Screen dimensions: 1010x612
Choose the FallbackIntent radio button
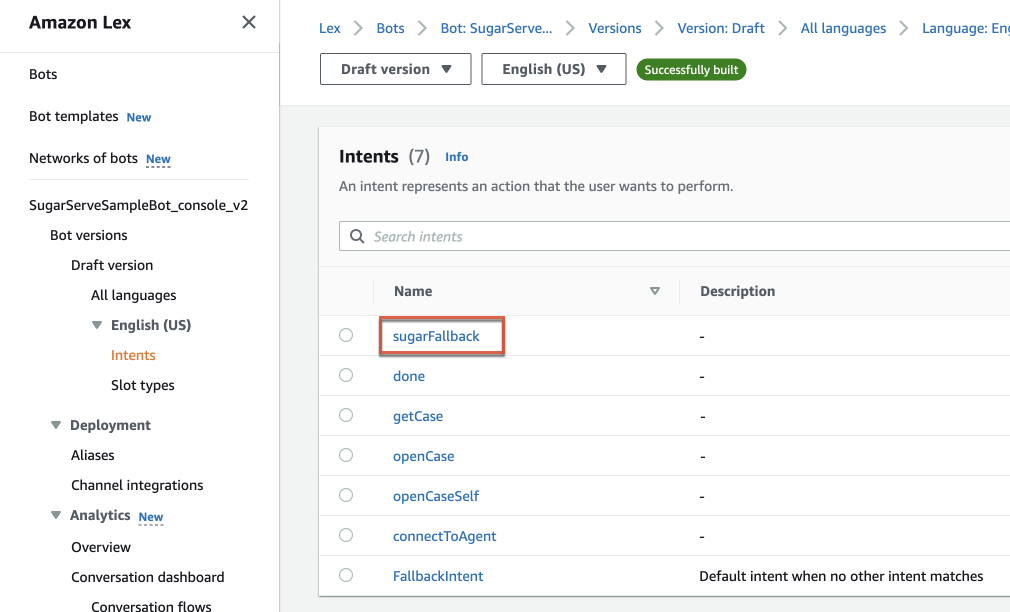346,576
